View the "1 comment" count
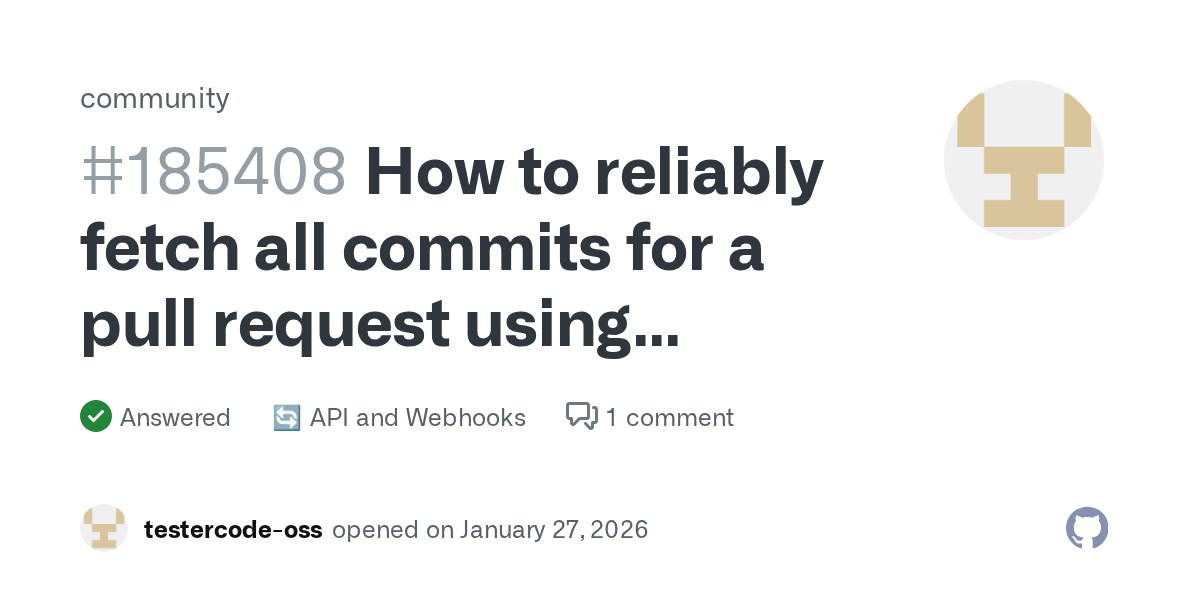 [x=669, y=417]
